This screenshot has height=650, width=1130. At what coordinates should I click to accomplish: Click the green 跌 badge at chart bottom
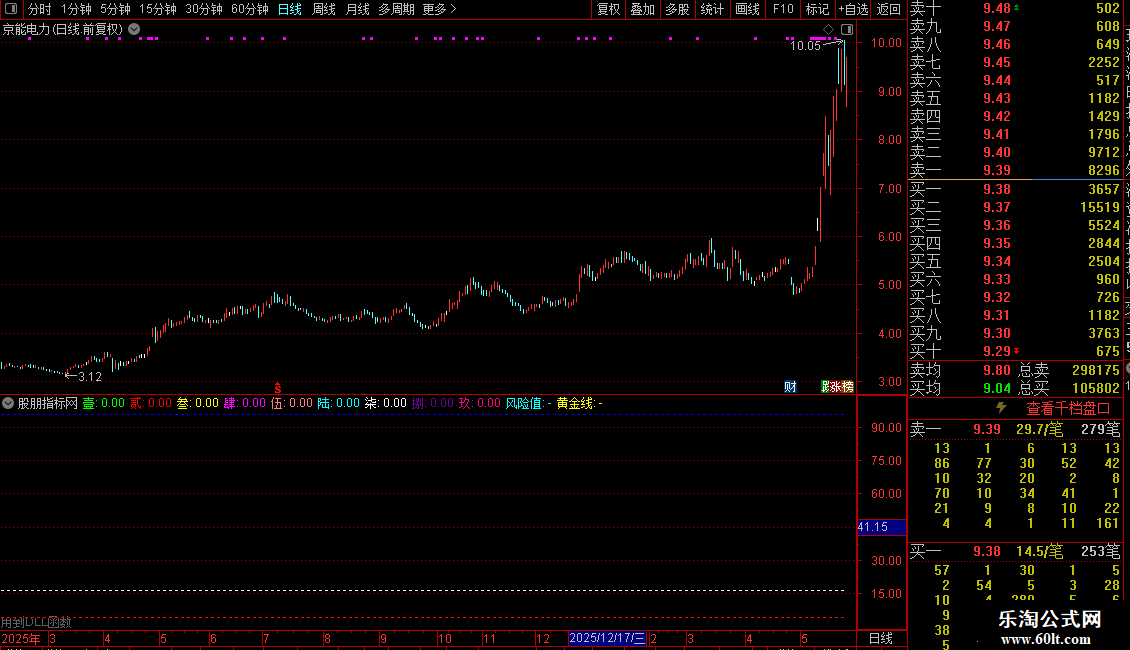(x=826, y=387)
